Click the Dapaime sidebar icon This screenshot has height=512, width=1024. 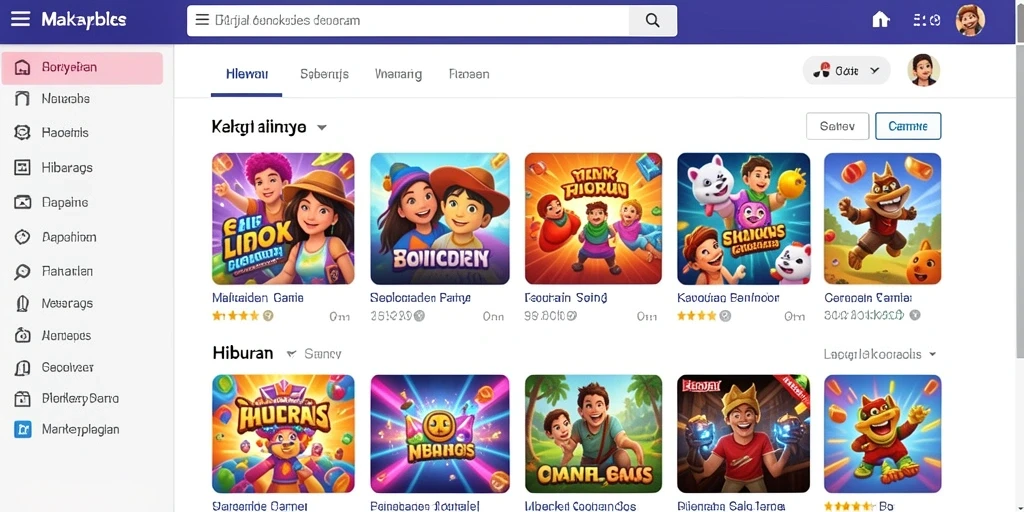click(22, 202)
